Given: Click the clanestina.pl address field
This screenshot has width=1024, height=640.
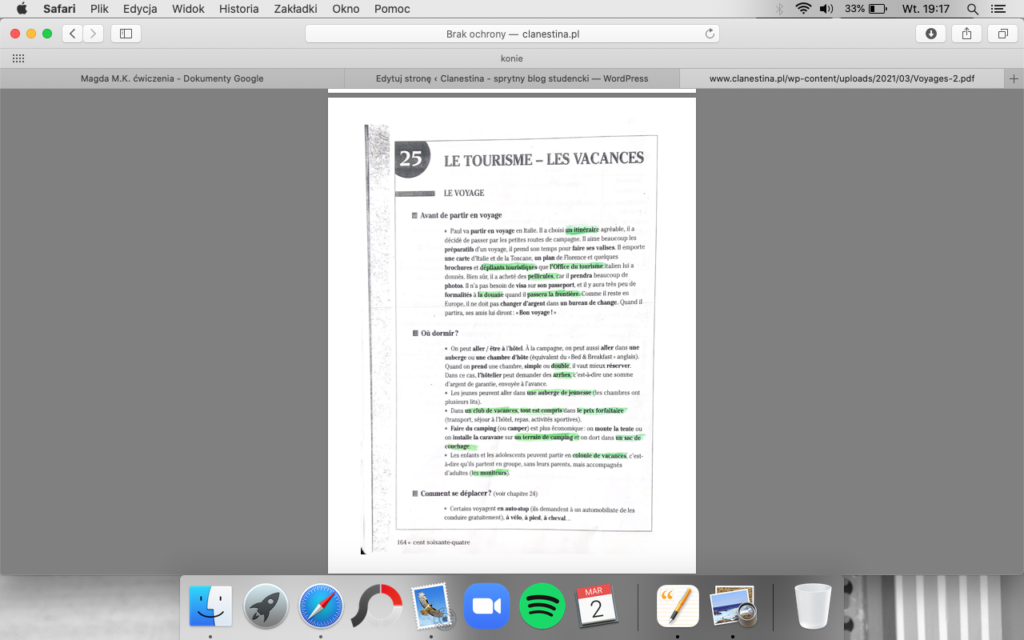Looking at the screenshot, I should [x=512, y=34].
